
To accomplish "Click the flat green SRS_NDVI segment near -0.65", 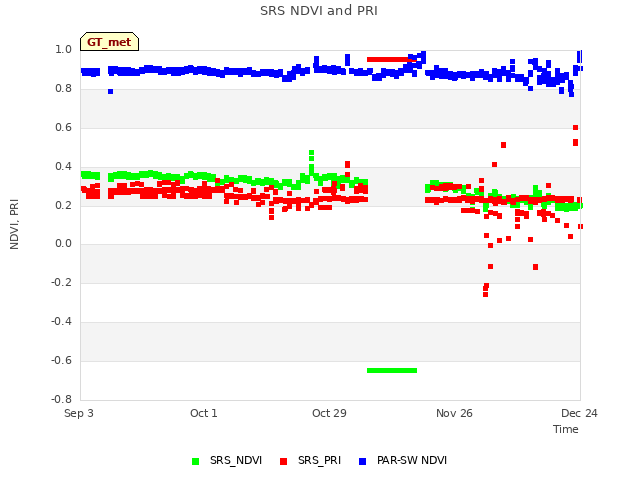I will 392,371.
